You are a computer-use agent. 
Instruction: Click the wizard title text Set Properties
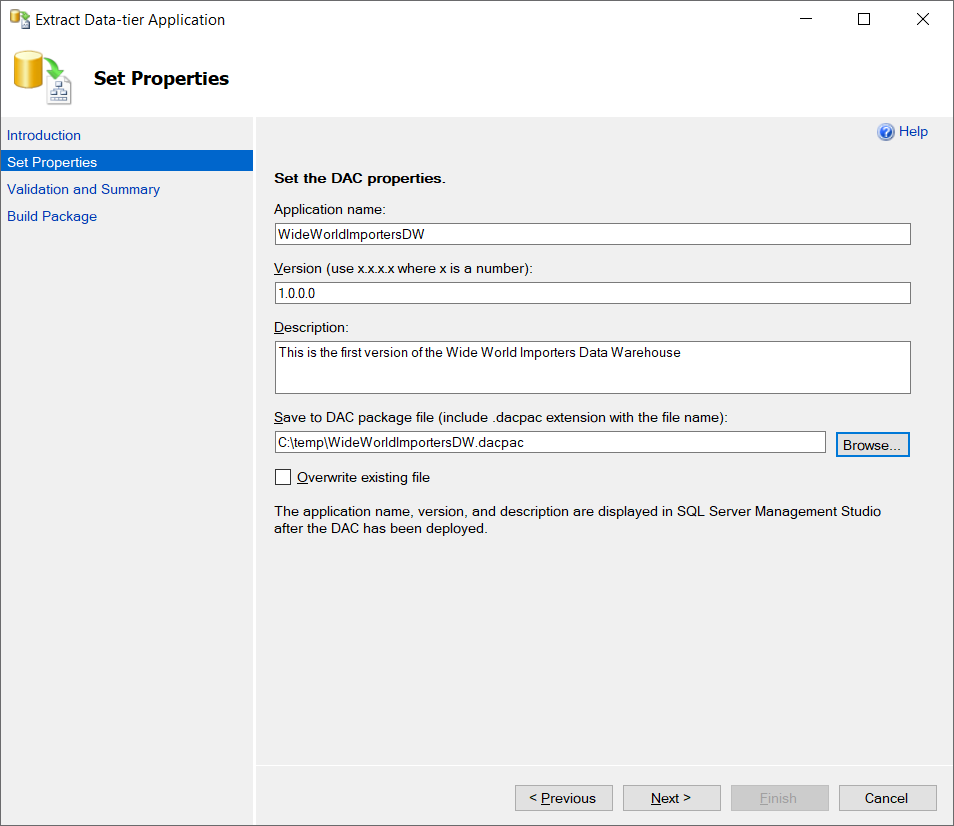point(161,78)
